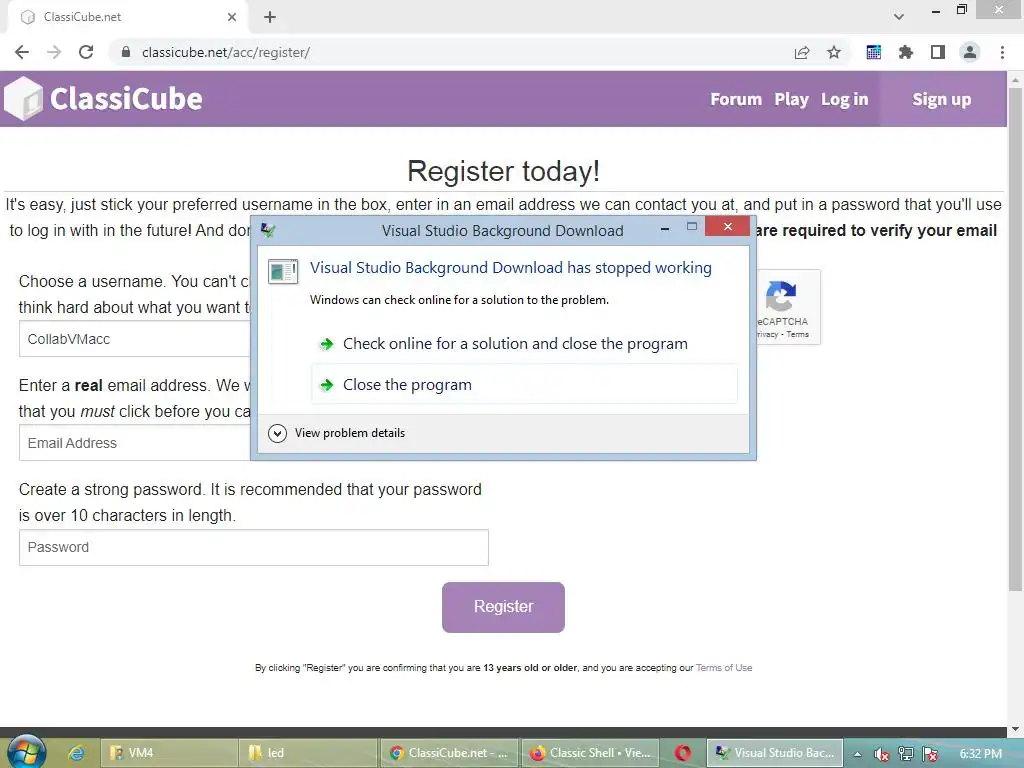Minimize the Visual Studio Background Download dialog
This screenshot has width=1024, height=768.
pyautogui.click(x=665, y=227)
